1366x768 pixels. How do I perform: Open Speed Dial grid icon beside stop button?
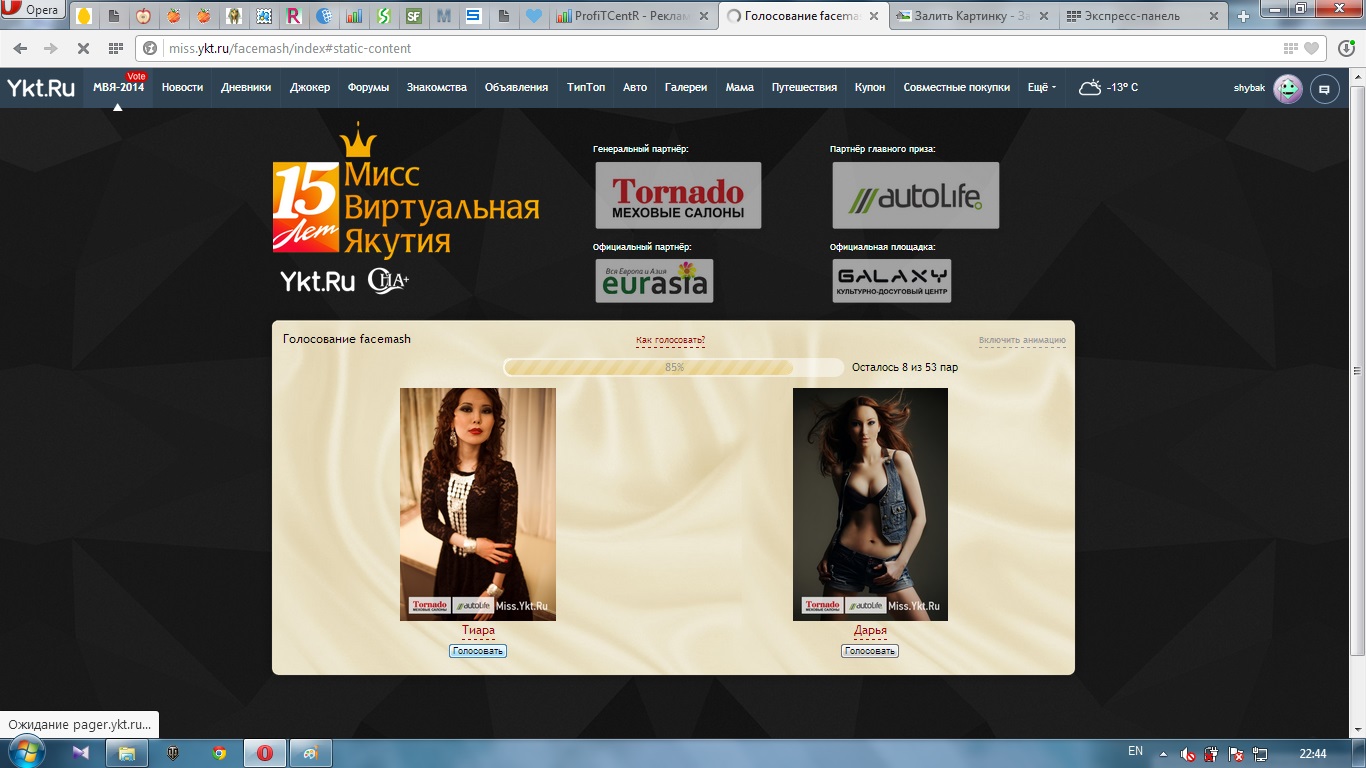point(115,48)
